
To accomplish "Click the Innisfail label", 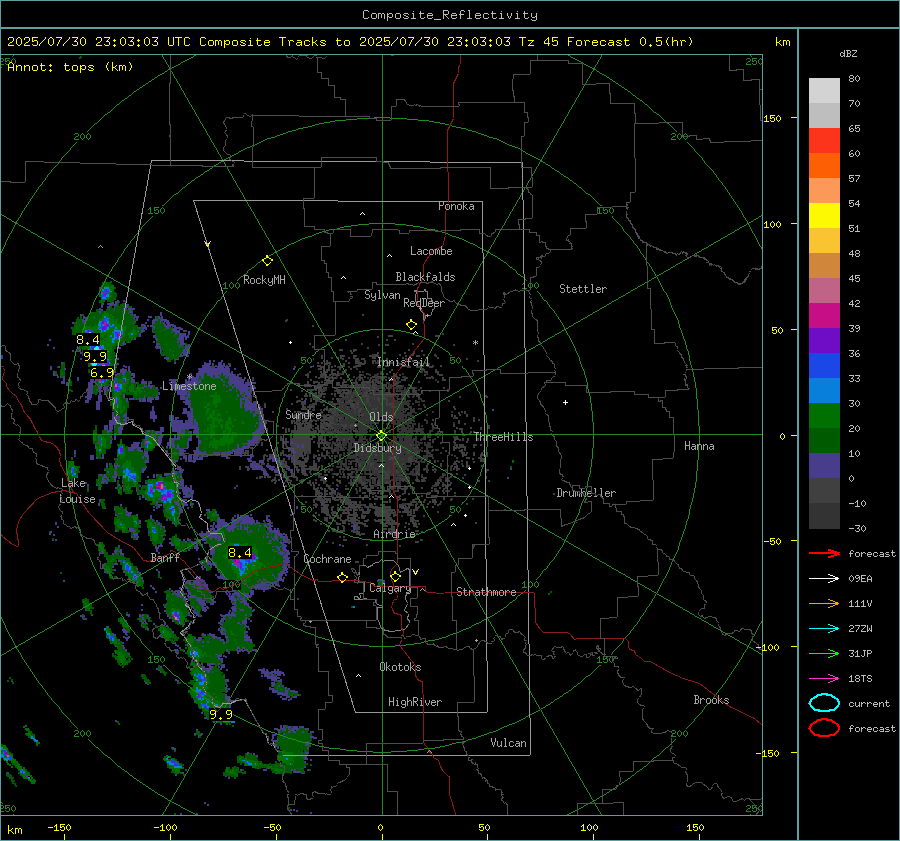I will tap(404, 362).
